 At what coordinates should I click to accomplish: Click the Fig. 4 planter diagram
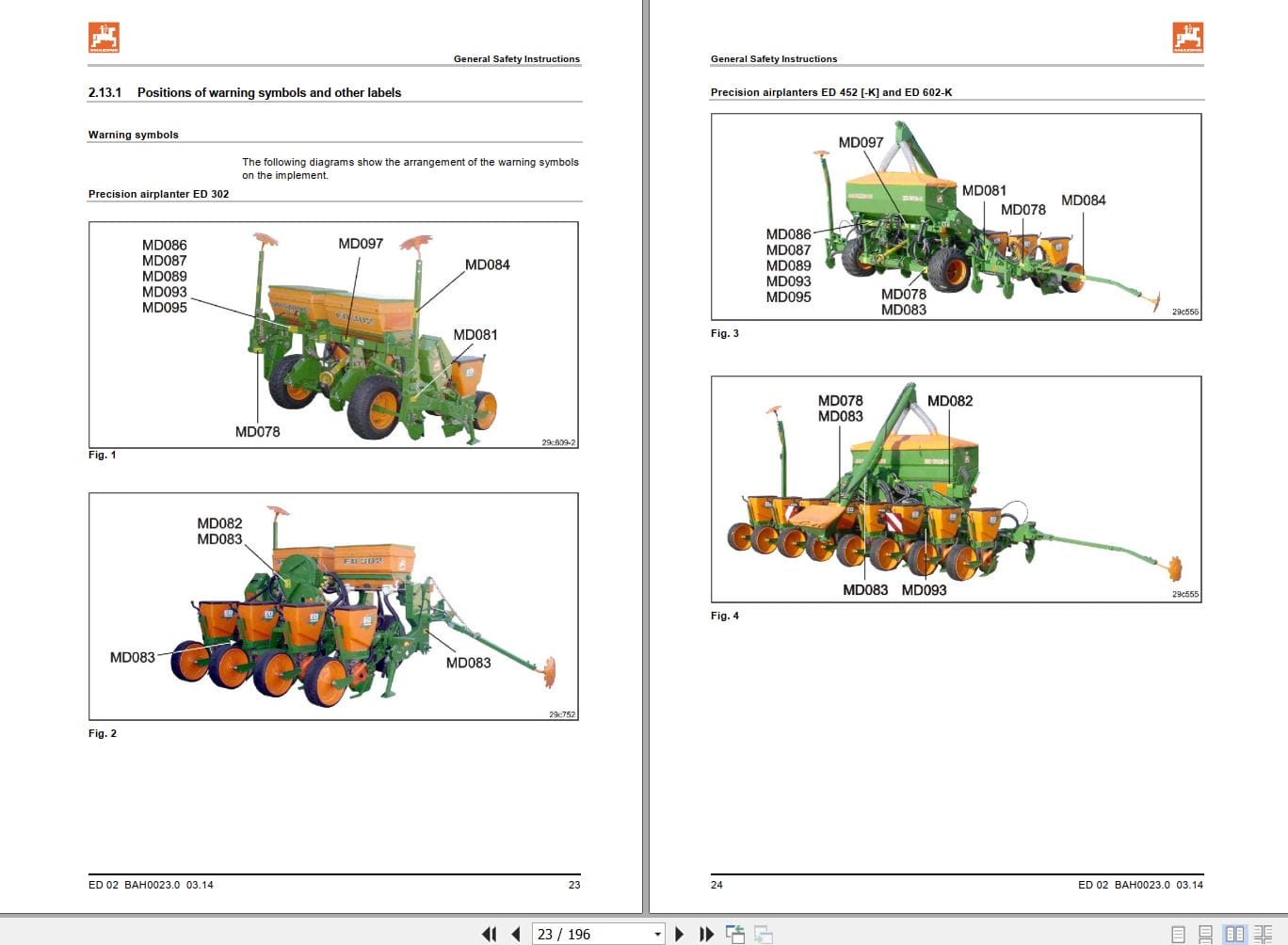coord(957,489)
